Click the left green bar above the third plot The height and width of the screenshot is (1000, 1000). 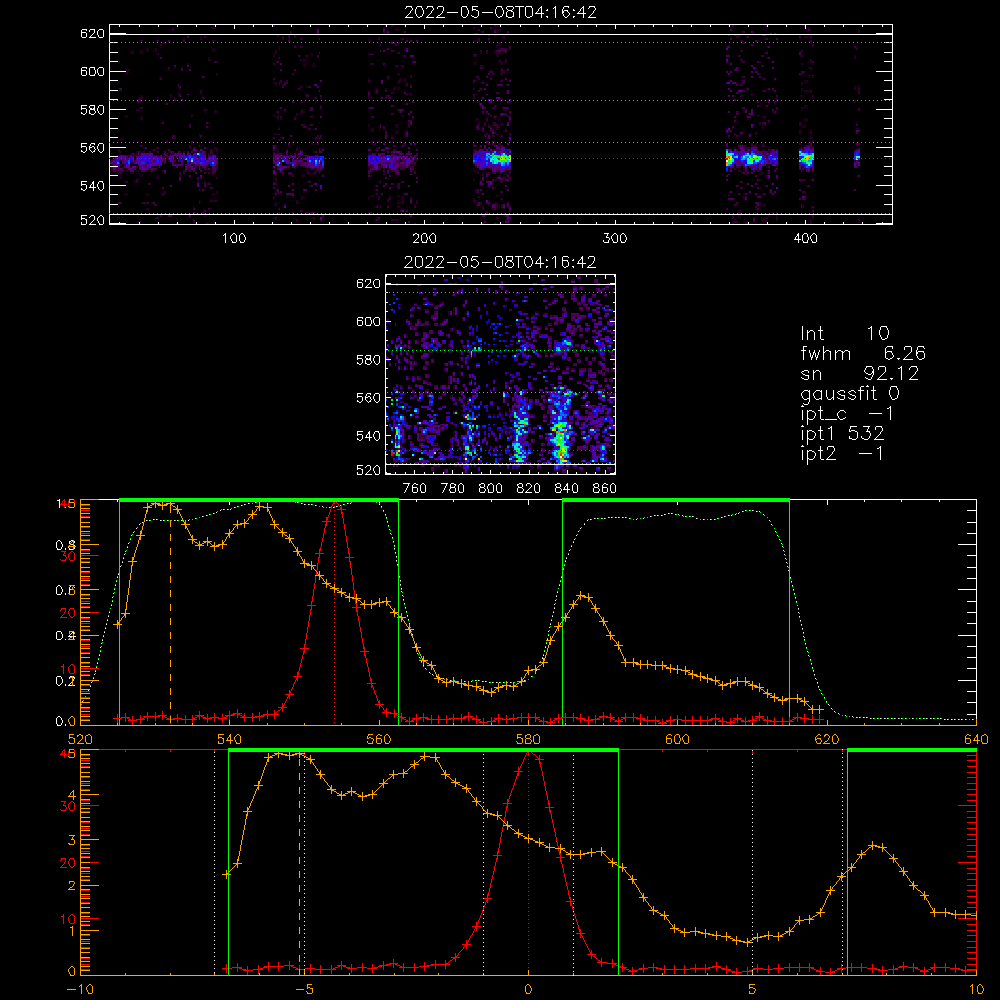[x=259, y=501]
